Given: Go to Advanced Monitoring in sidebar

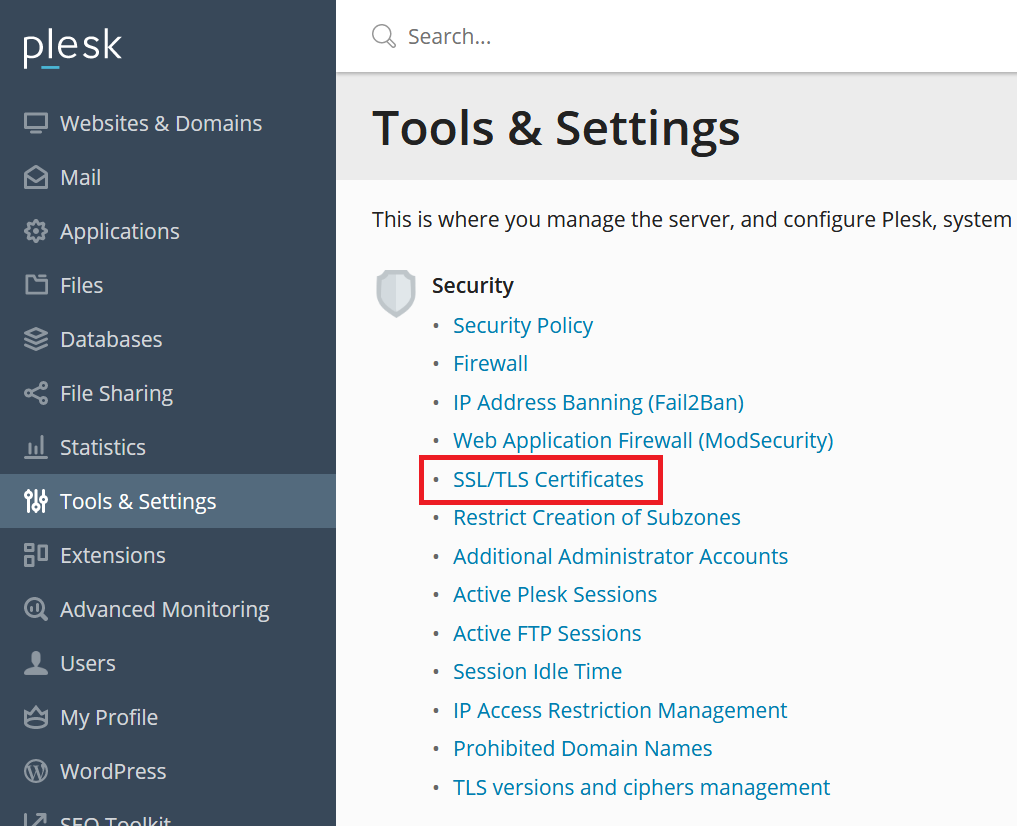Looking at the screenshot, I should [164, 609].
